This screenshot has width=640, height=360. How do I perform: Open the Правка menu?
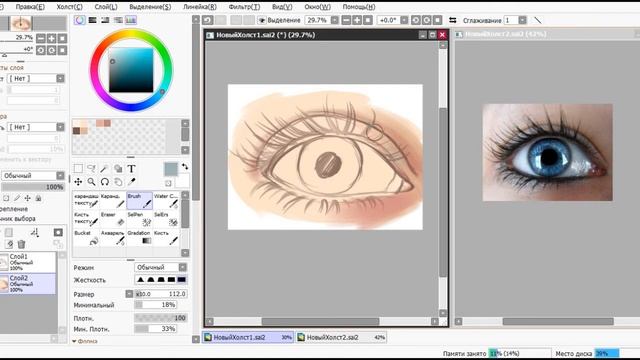click(x=30, y=7)
